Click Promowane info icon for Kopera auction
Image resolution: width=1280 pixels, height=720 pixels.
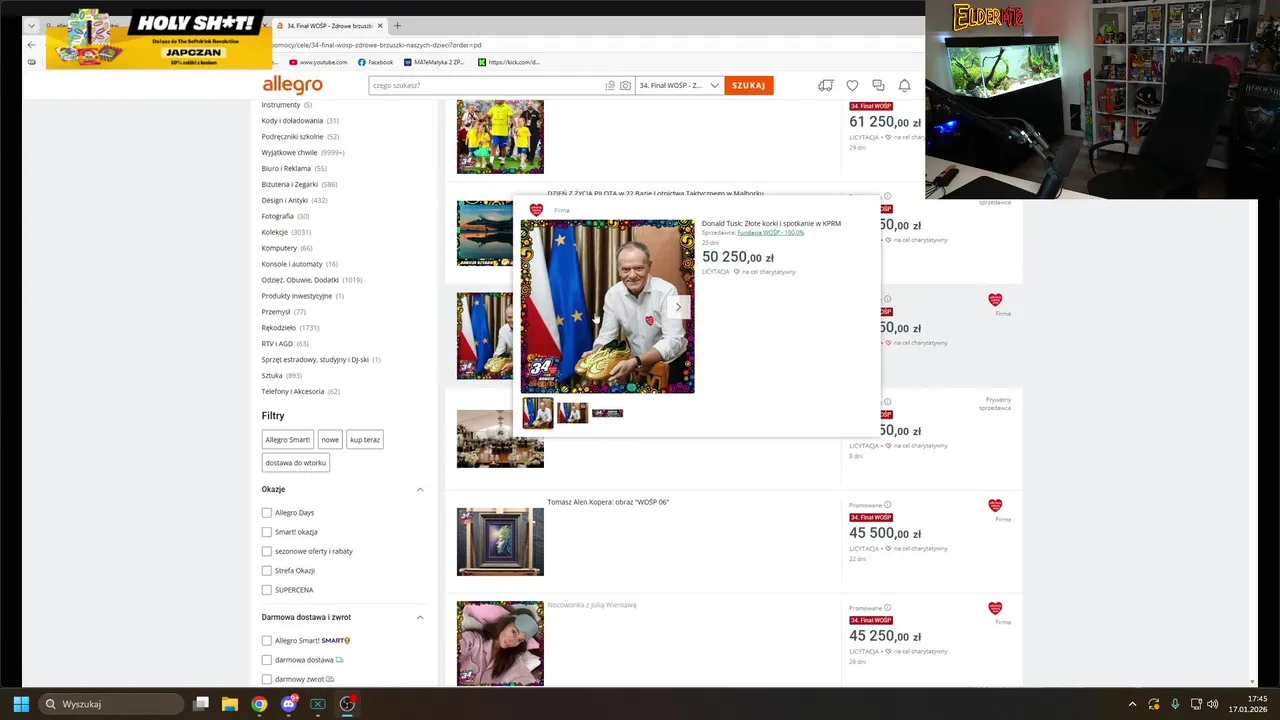point(887,505)
